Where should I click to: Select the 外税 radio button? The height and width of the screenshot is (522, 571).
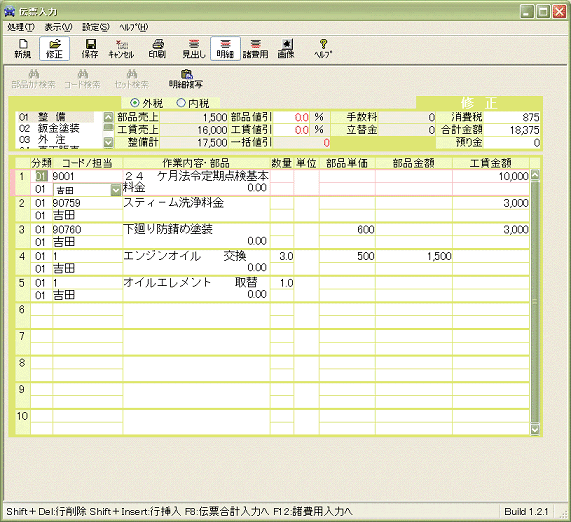point(135,103)
